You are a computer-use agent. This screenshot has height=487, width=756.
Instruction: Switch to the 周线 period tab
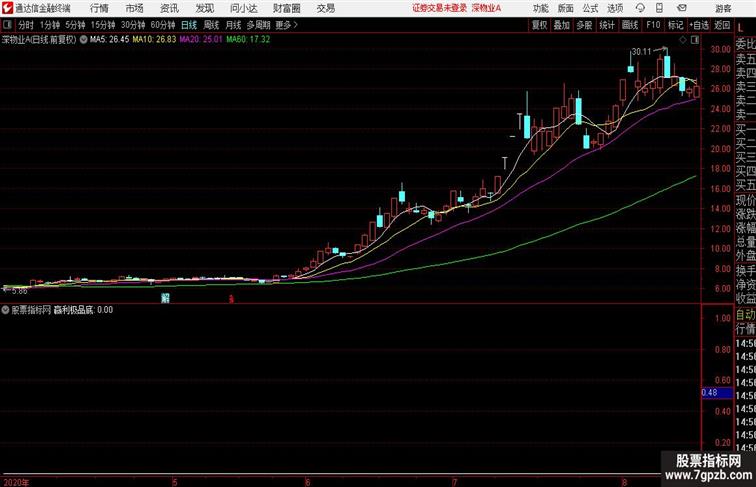[x=211, y=25]
